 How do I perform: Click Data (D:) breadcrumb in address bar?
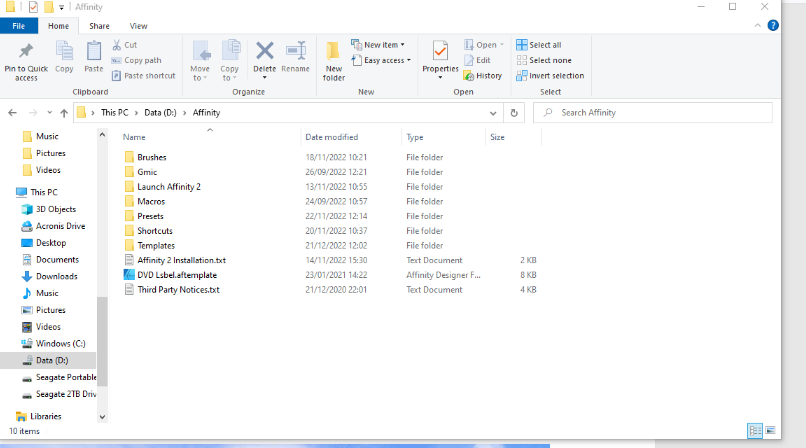160,113
